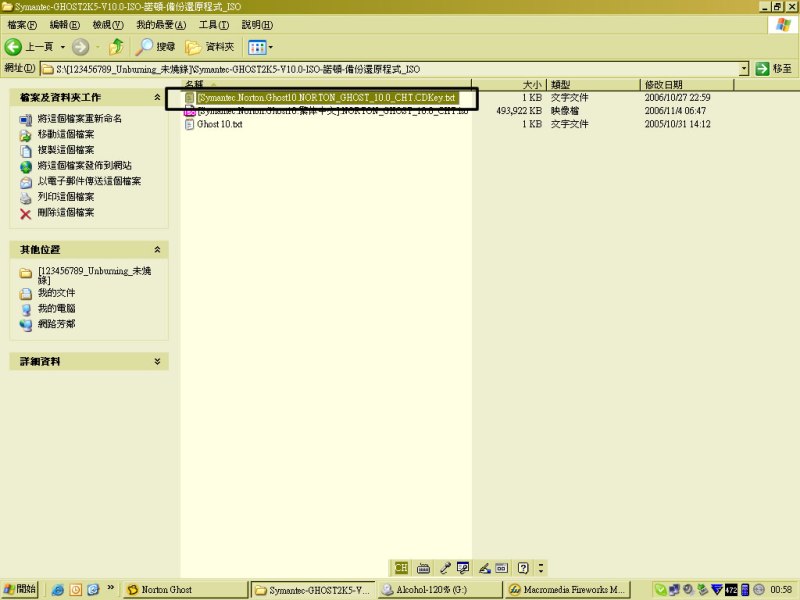Click 以電子郵件傳送這個檔案 email link

89,181
